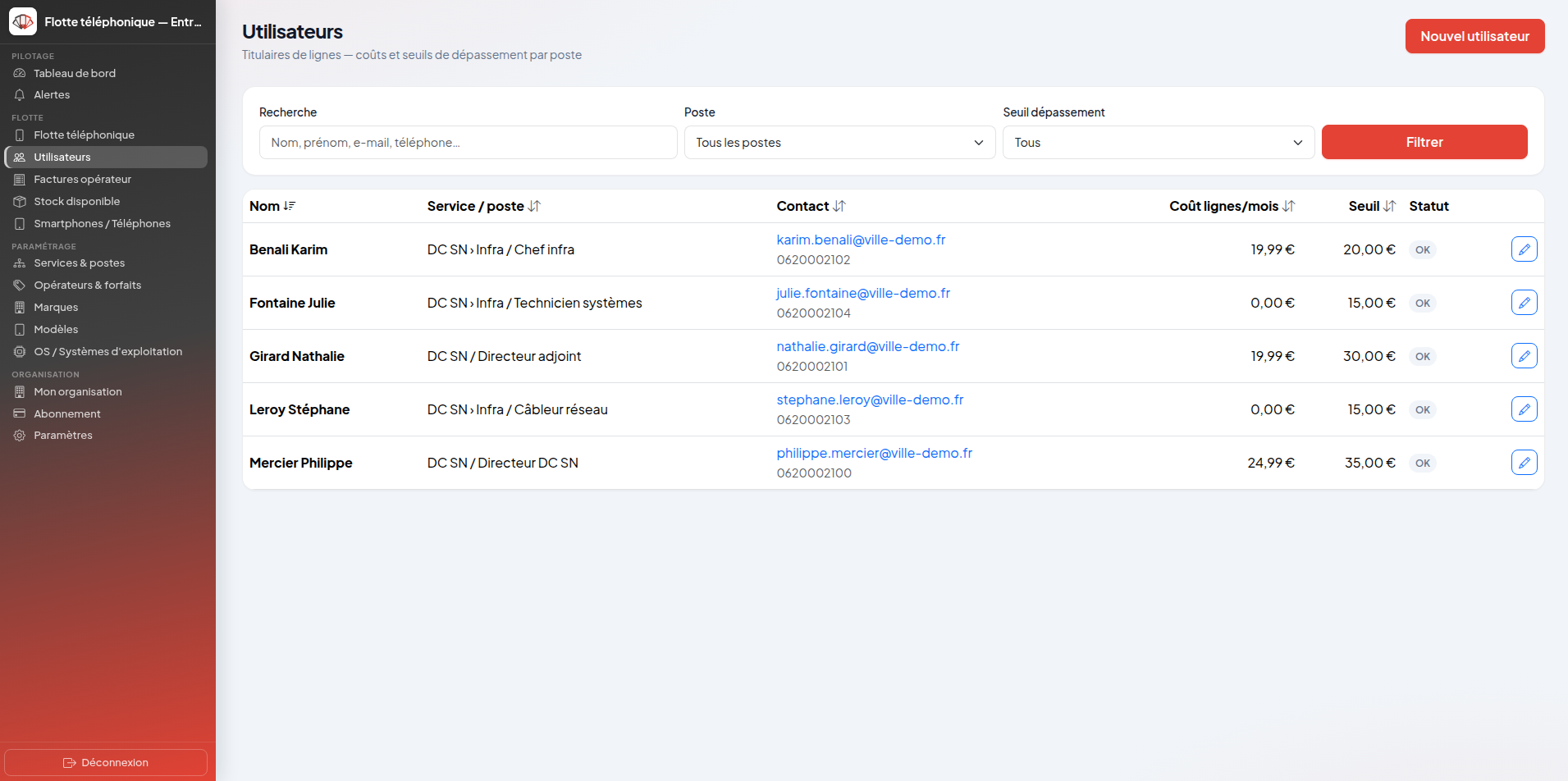Open OS / Systèmes d'exploitation page

[x=106, y=351]
